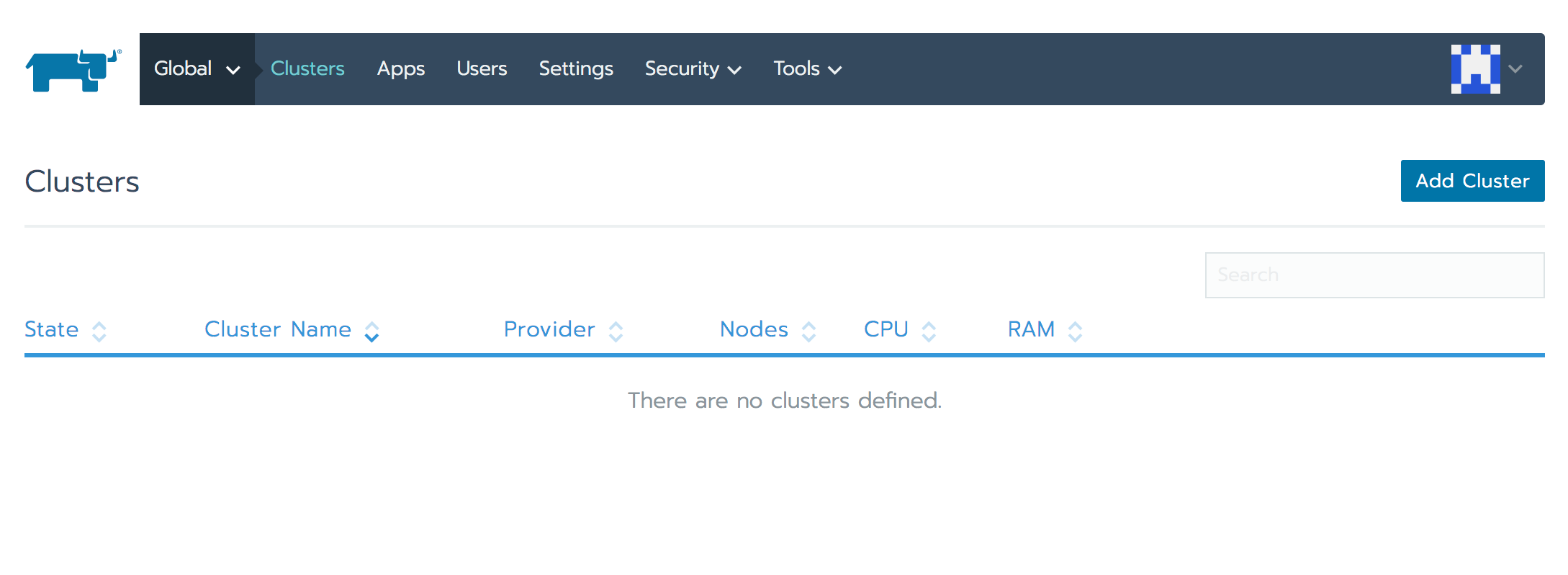
Task: Sort table by Provider column label
Action: (x=549, y=329)
